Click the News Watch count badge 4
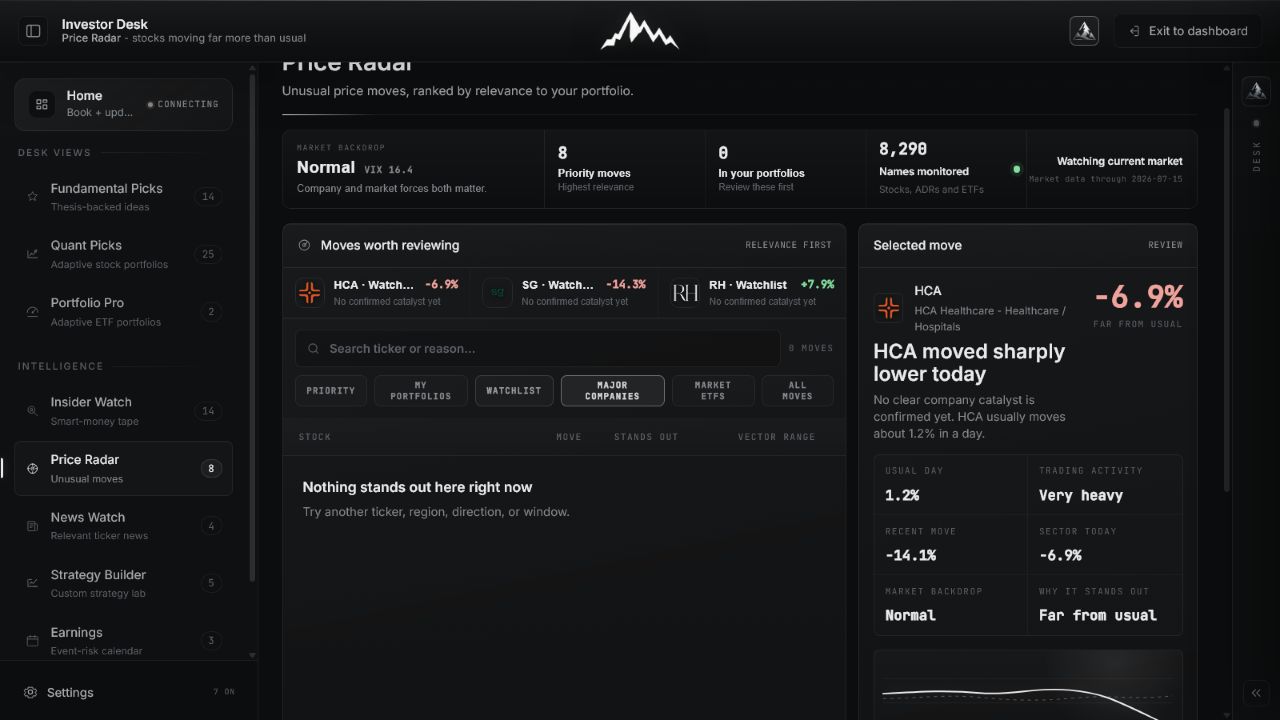 (211, 526)
